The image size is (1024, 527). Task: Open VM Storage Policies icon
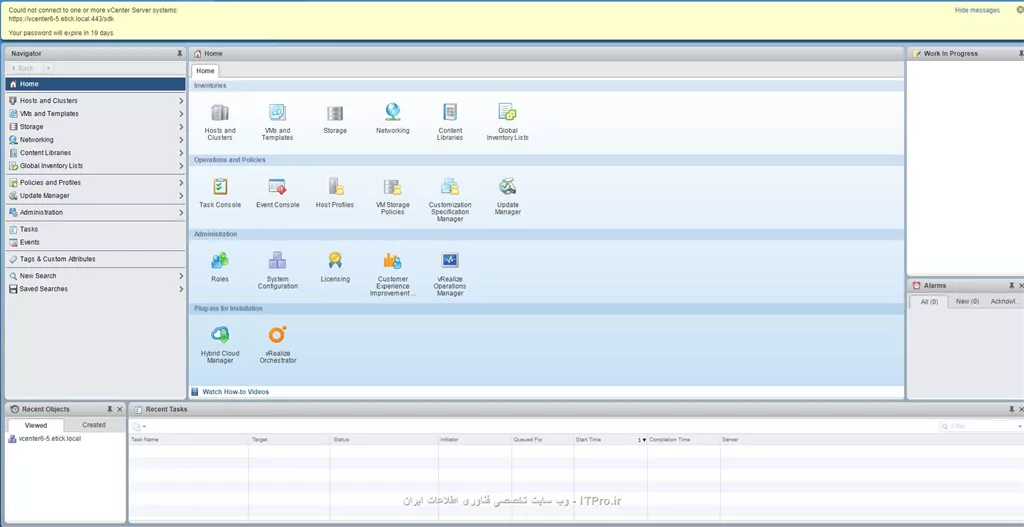[x=392, y=187]
